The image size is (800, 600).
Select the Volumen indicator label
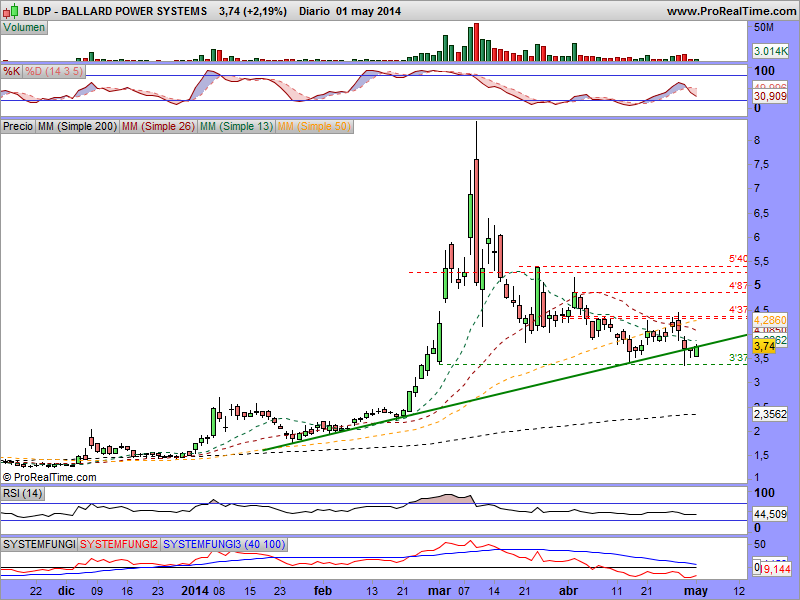tap(24, 28)
